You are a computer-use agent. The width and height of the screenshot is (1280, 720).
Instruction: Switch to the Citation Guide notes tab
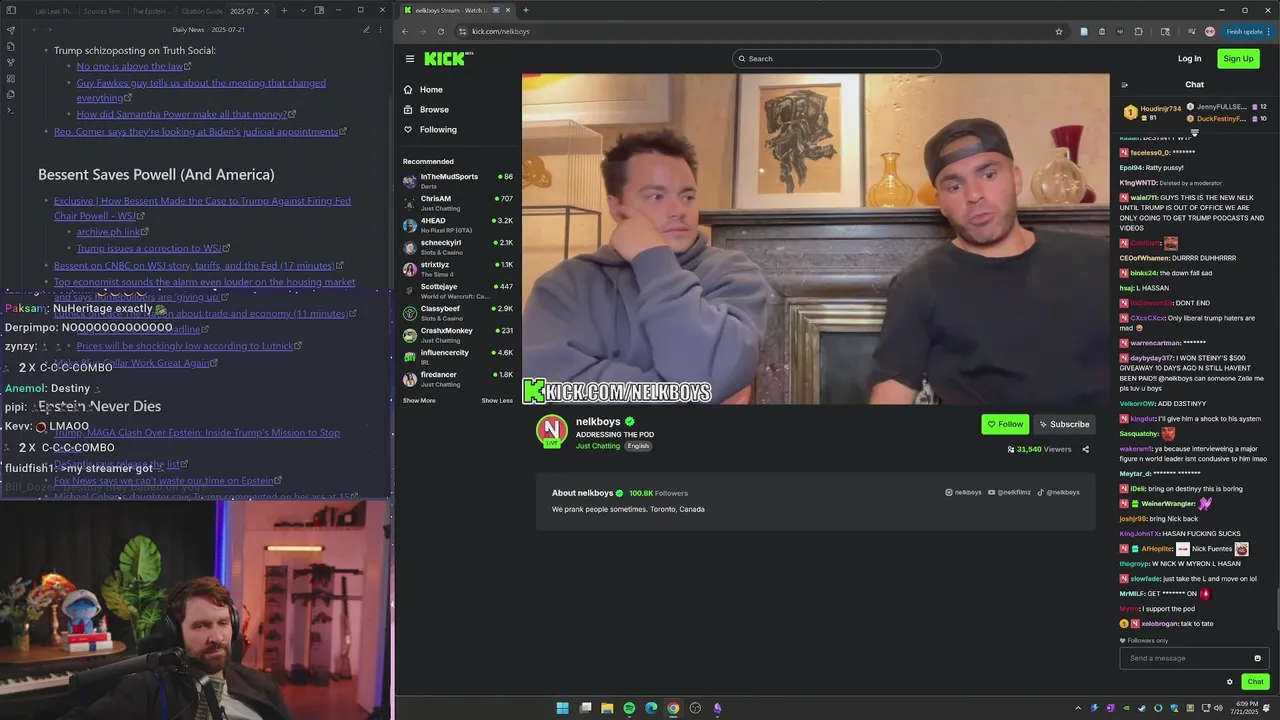tap(201, 11)
